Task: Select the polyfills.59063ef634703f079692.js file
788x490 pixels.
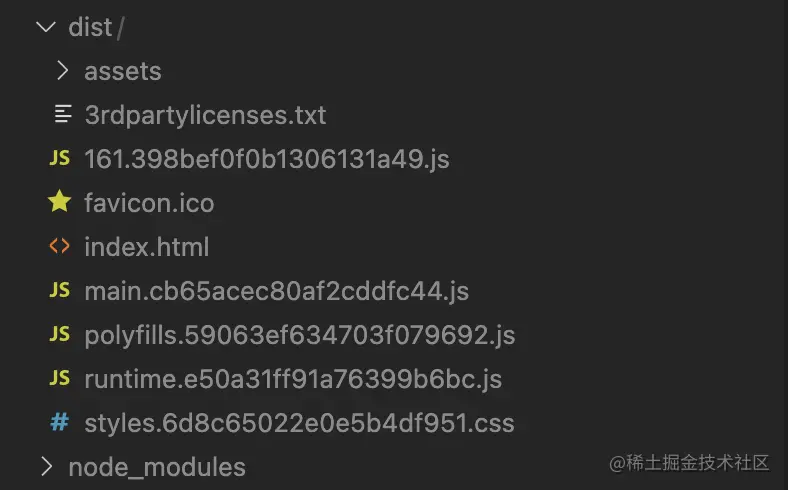Action: [300, 335]
